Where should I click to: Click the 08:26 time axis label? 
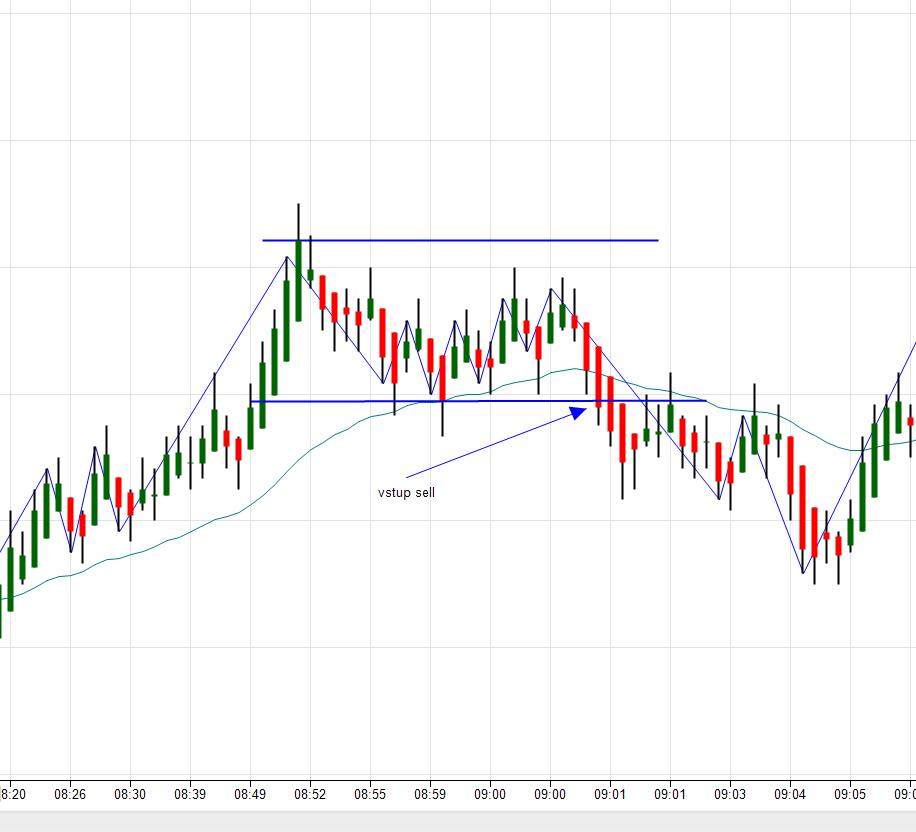(70, 795)
